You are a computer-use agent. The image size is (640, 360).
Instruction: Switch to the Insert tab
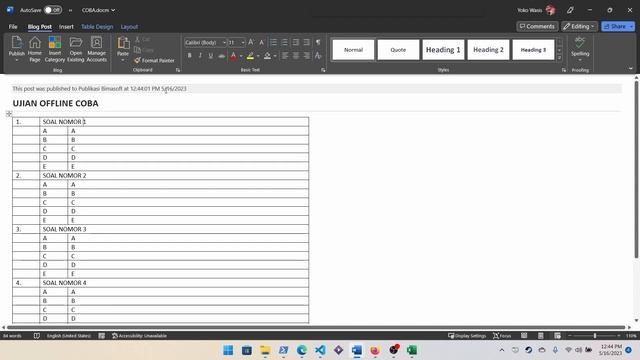pos(66,27)
